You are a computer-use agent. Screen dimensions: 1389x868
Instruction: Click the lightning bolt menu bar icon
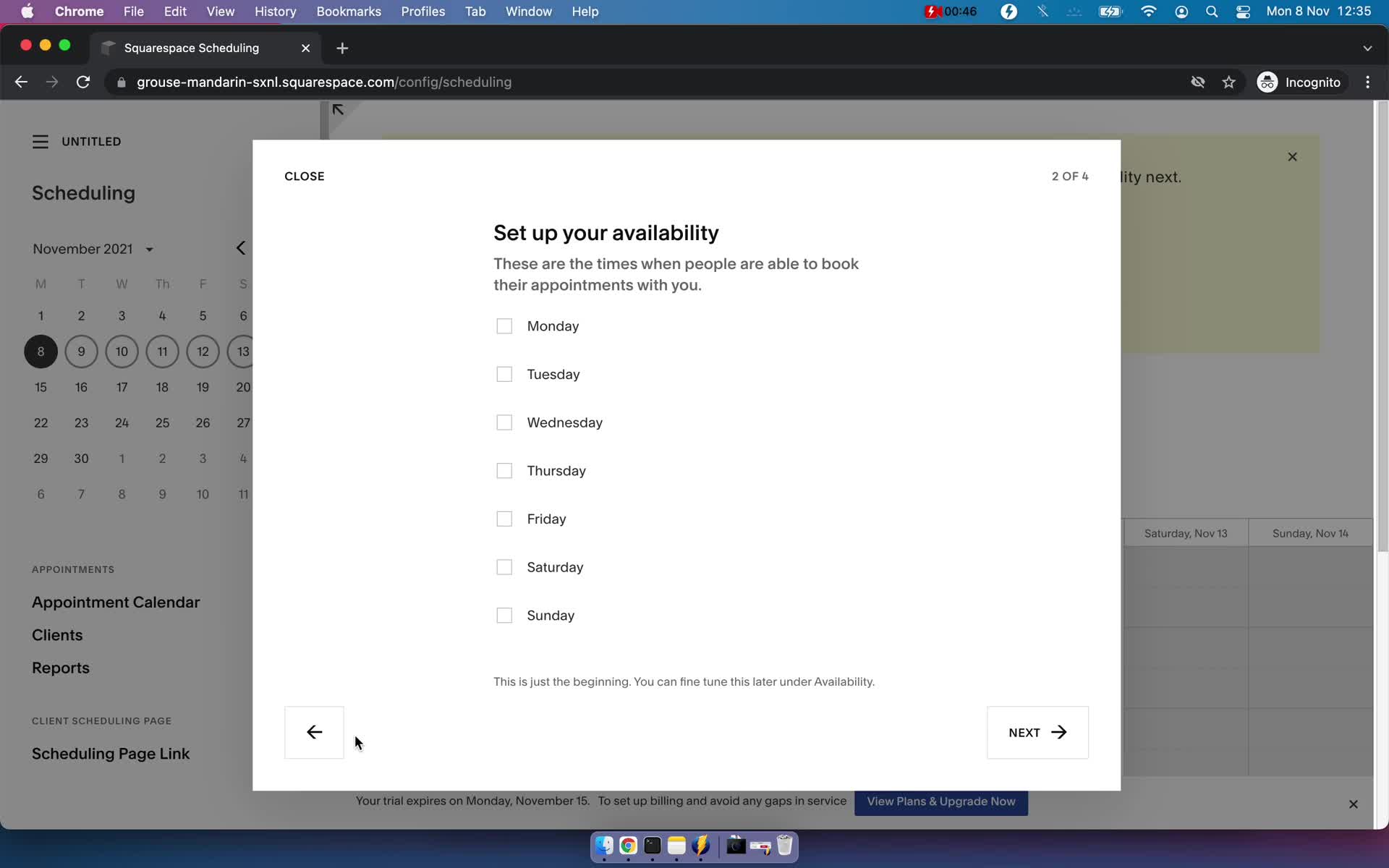tap(1009, 12)
